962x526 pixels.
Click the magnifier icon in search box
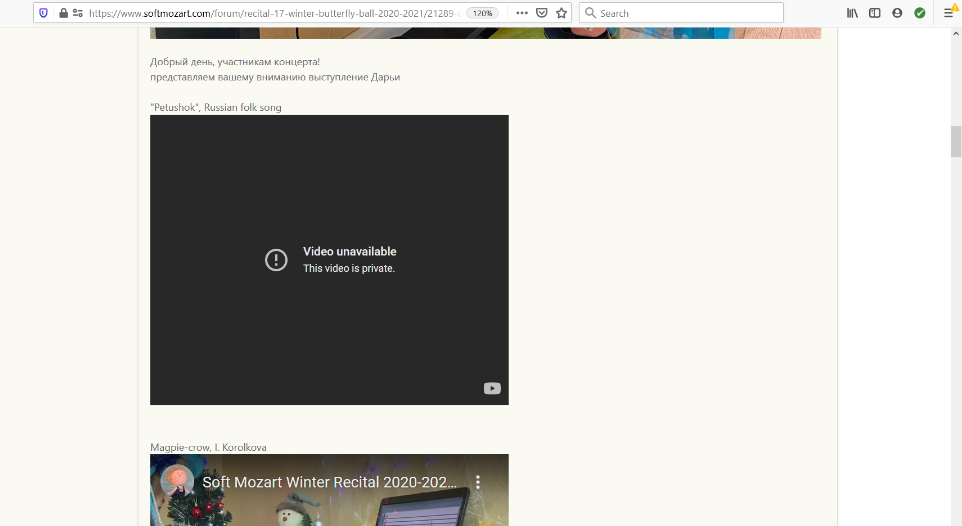coord(590,13)
